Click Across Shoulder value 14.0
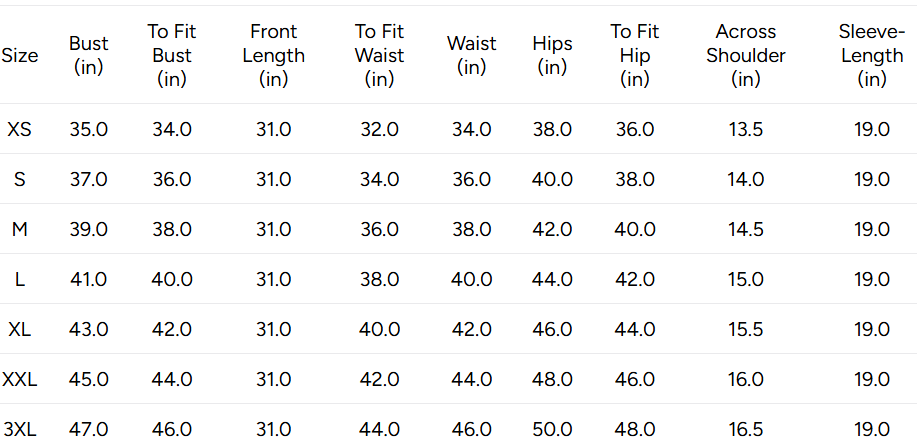The width and height of the screenshot is (917, 447). [746, 179]
